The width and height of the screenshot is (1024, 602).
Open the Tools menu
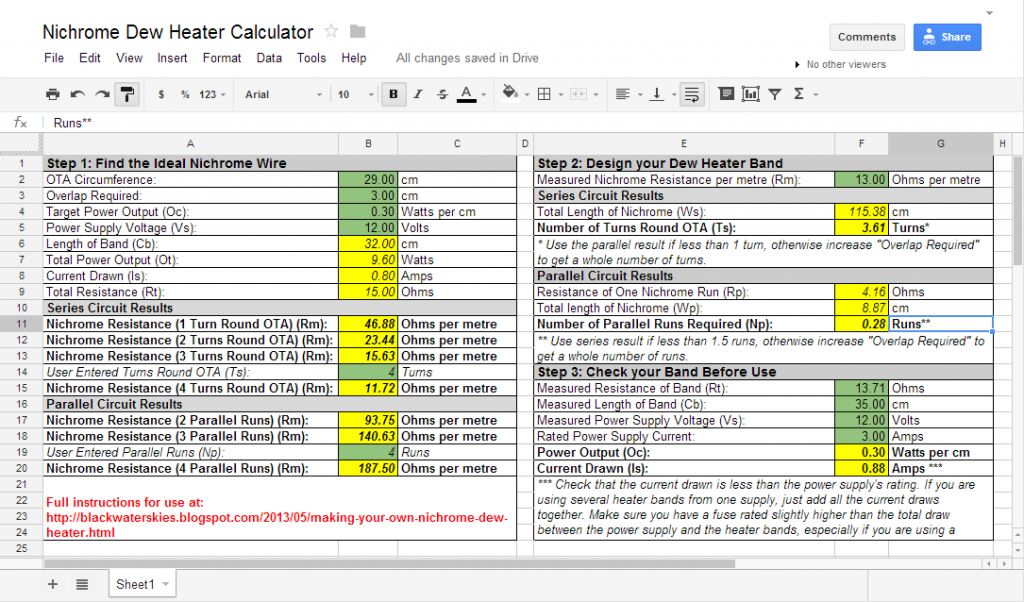tap(312, 58)
